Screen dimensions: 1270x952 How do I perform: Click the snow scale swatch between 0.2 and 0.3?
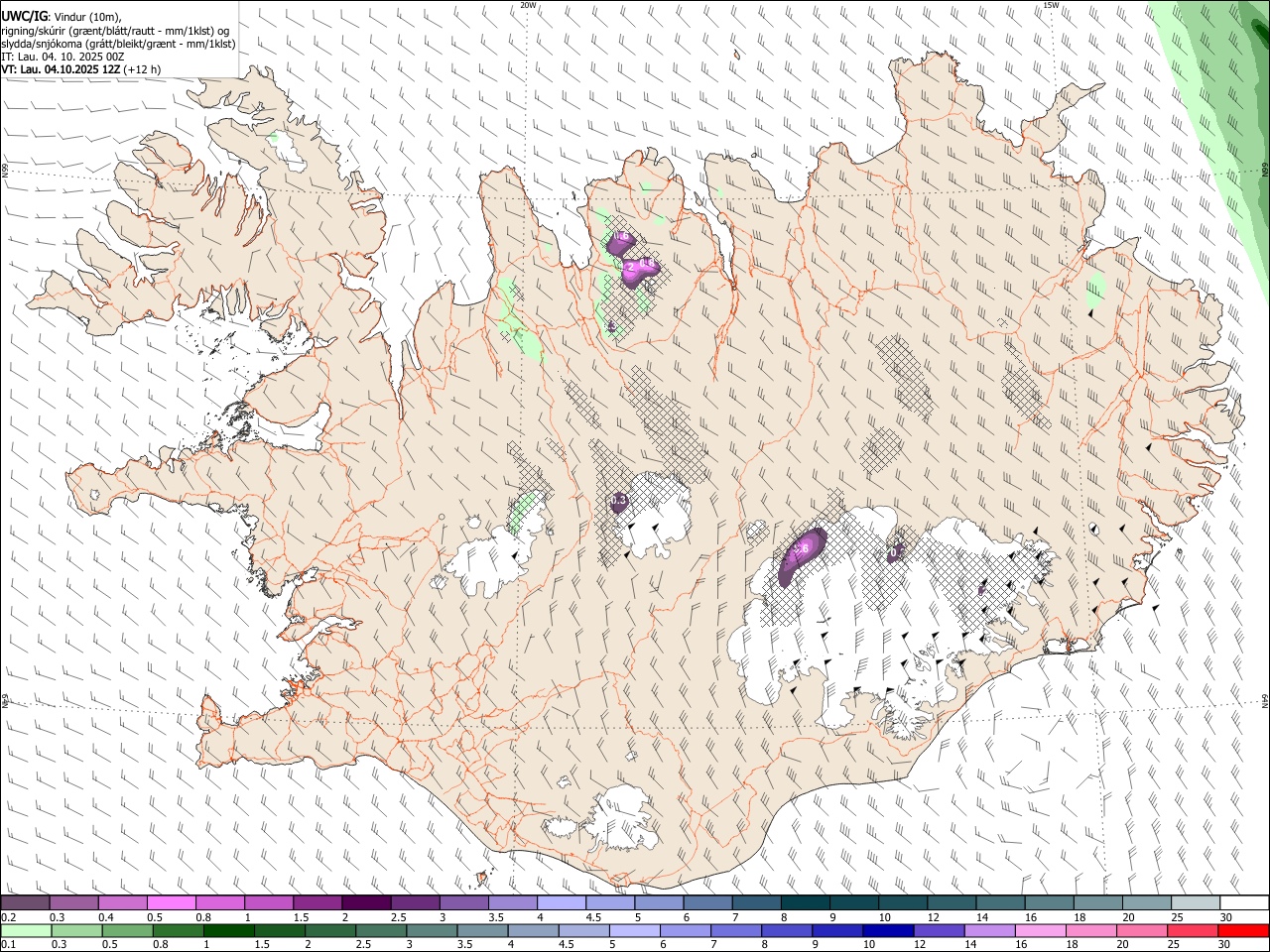[x=25, y=902]
